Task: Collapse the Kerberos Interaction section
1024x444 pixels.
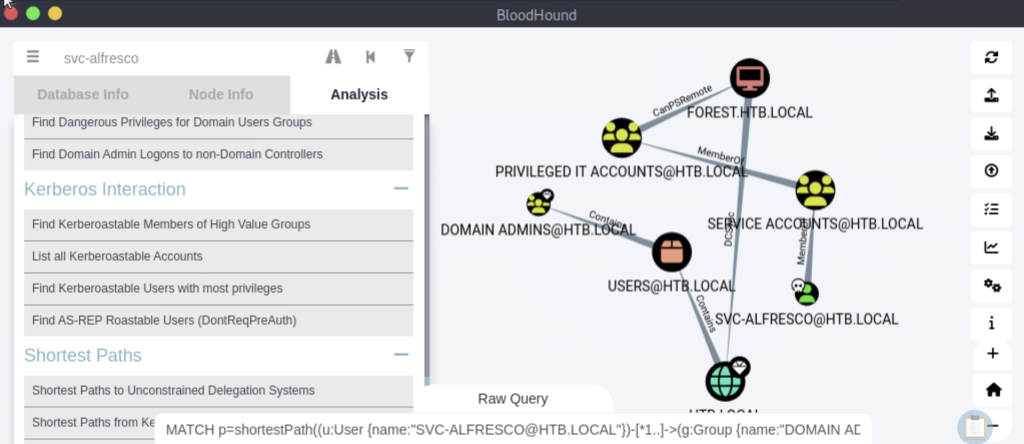Action: click(x=401, y=189)
